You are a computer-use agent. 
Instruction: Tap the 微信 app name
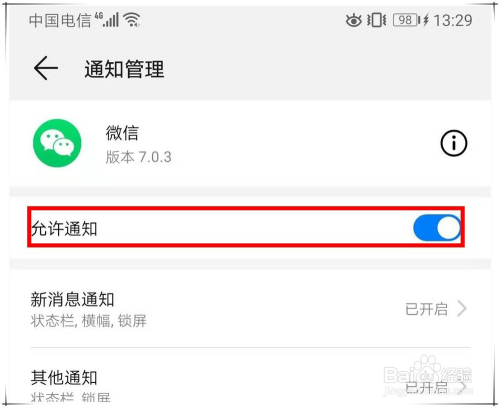click(x=122, y=133)
